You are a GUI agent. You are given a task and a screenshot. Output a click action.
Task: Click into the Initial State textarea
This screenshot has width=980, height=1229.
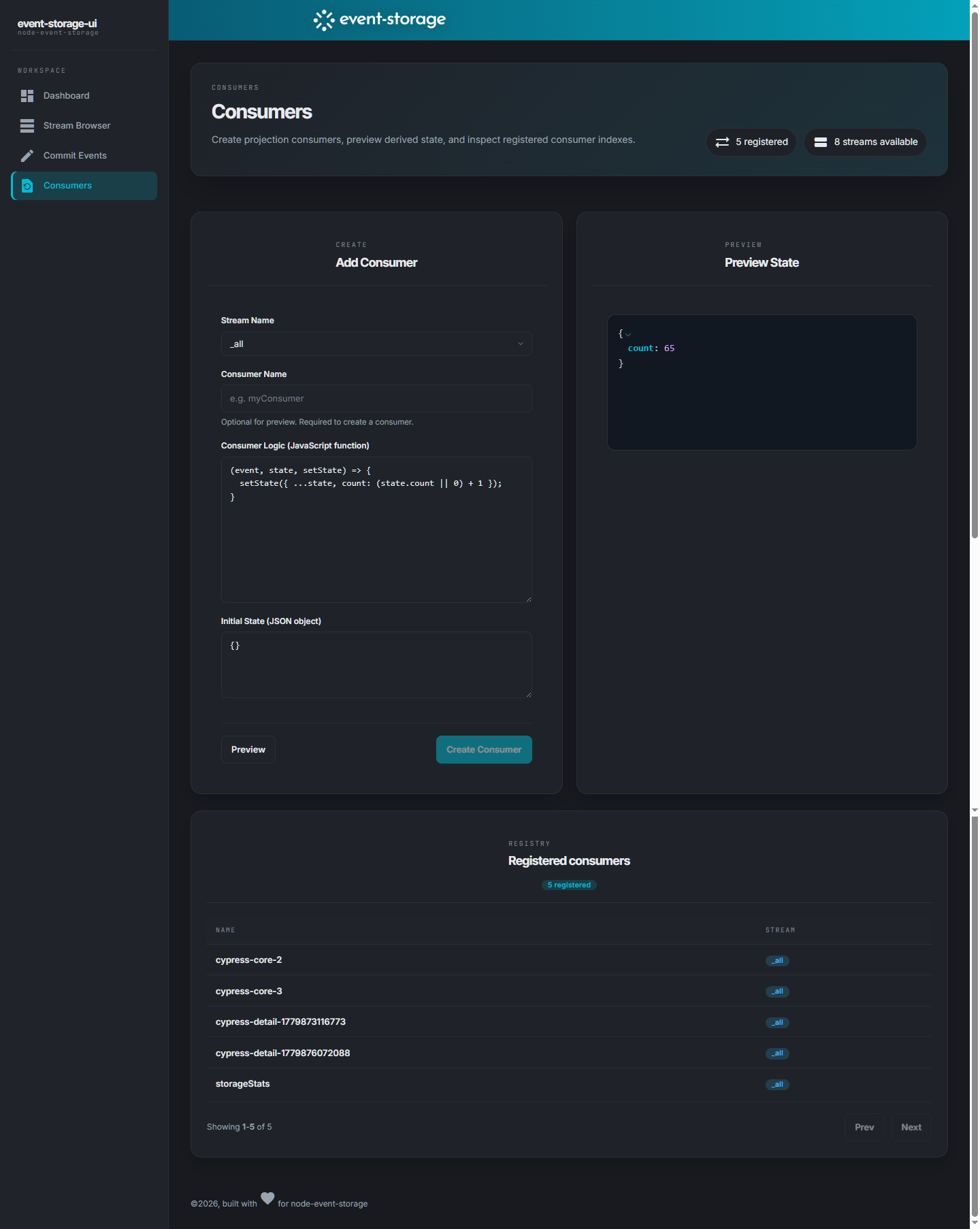click(x=376, y=665)
